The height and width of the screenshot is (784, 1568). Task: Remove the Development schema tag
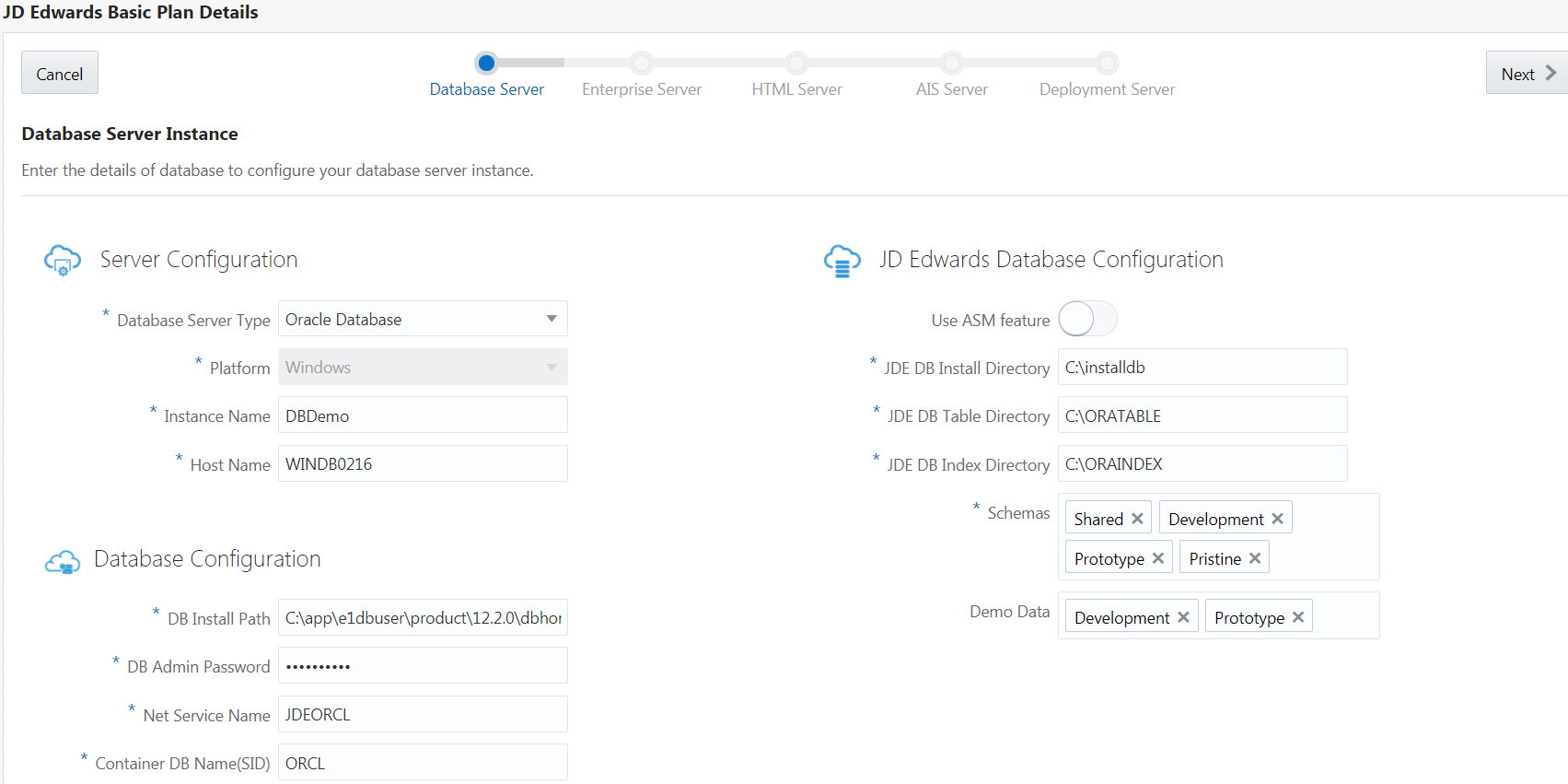[1277, 519]
